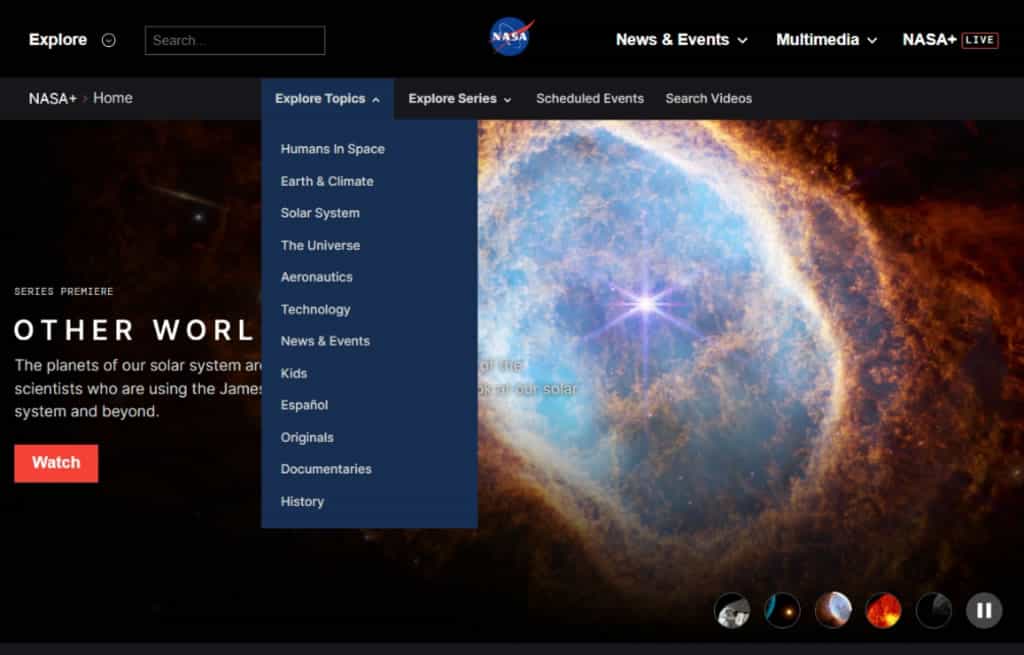Choose Kids topic
Image resolution: width=1024 pixels, height=655 pixels.
294,373
